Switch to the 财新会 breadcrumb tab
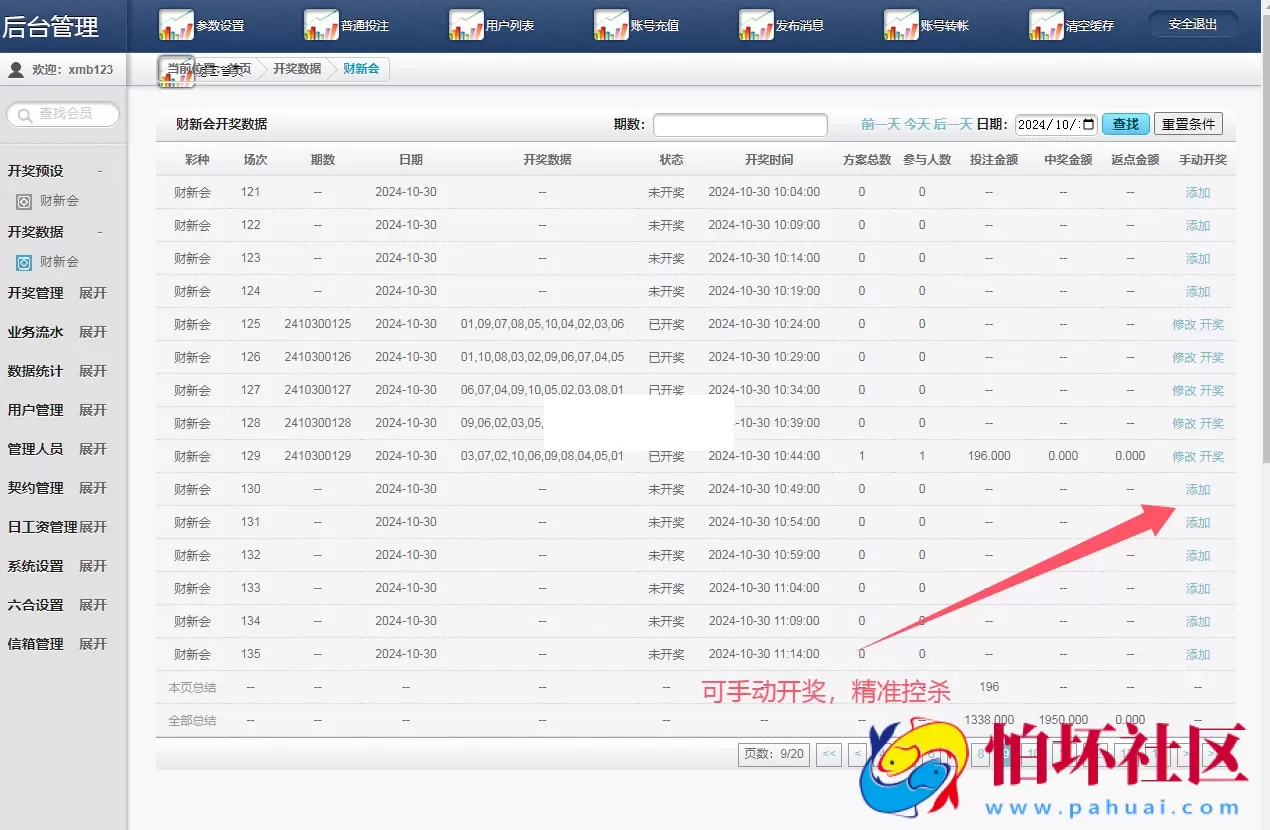1270x830 pixels. [359, 69]
